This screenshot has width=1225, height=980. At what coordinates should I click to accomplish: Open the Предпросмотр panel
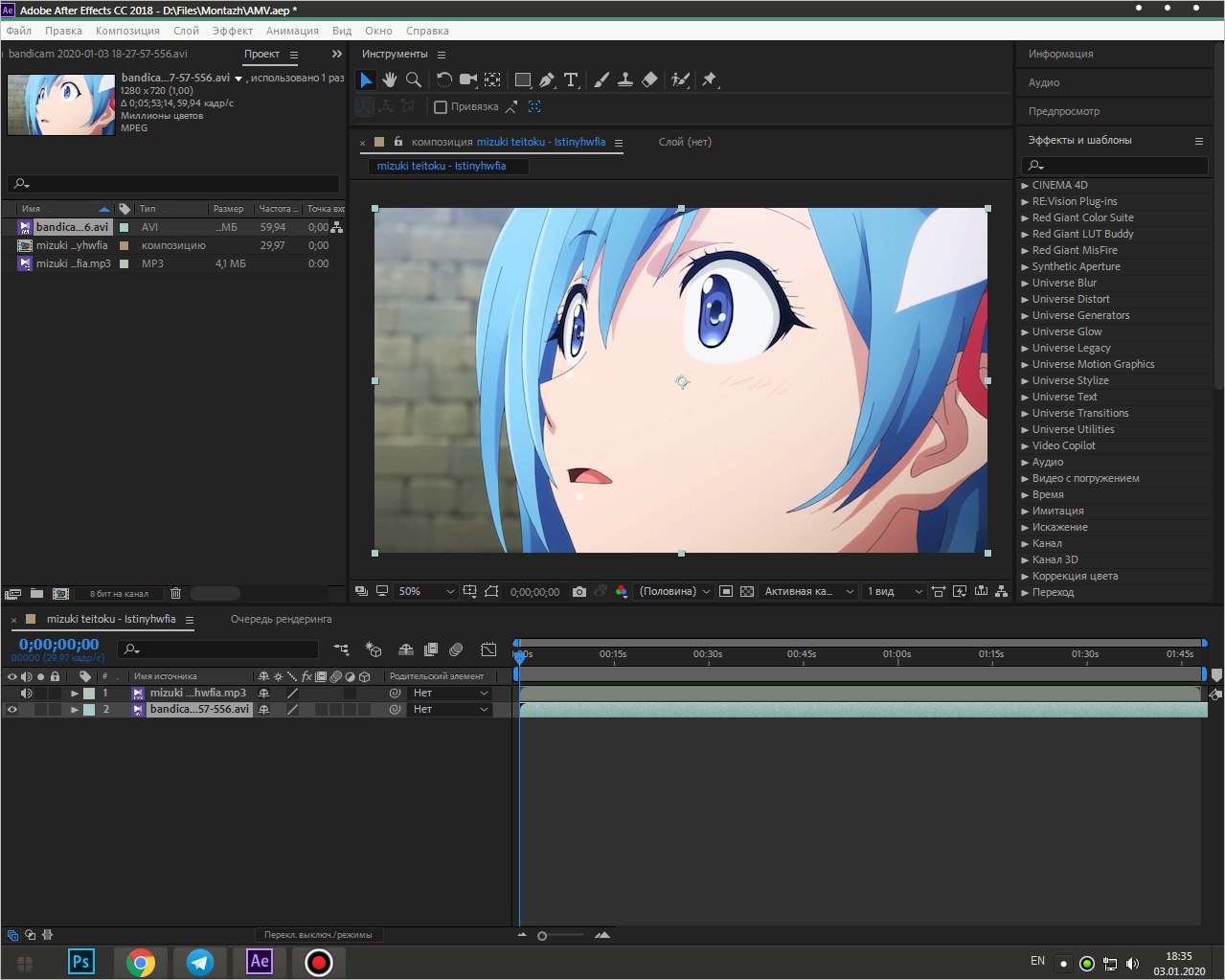coord(1064,111)
